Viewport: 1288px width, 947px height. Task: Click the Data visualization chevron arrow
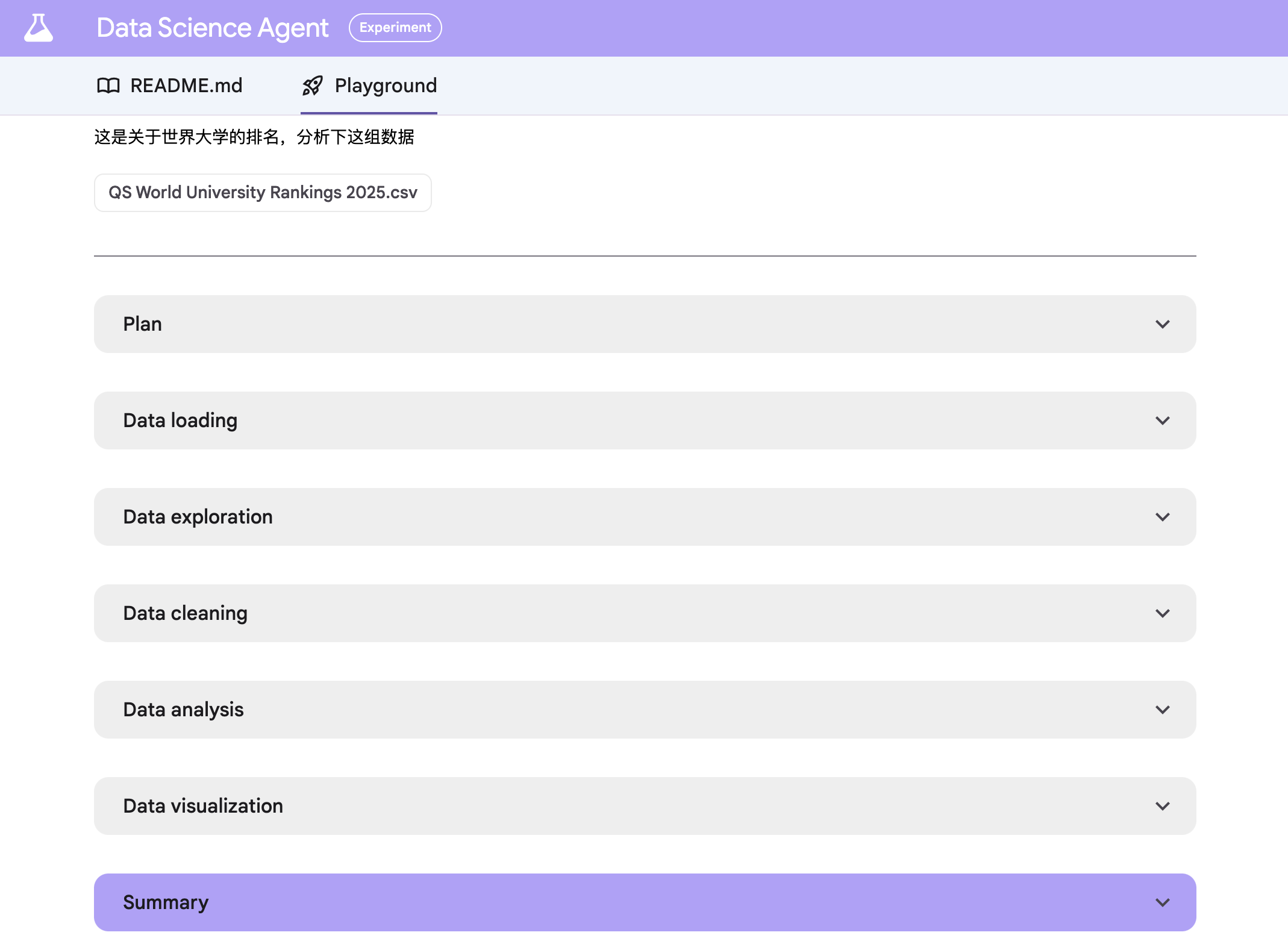[1163, 806]
